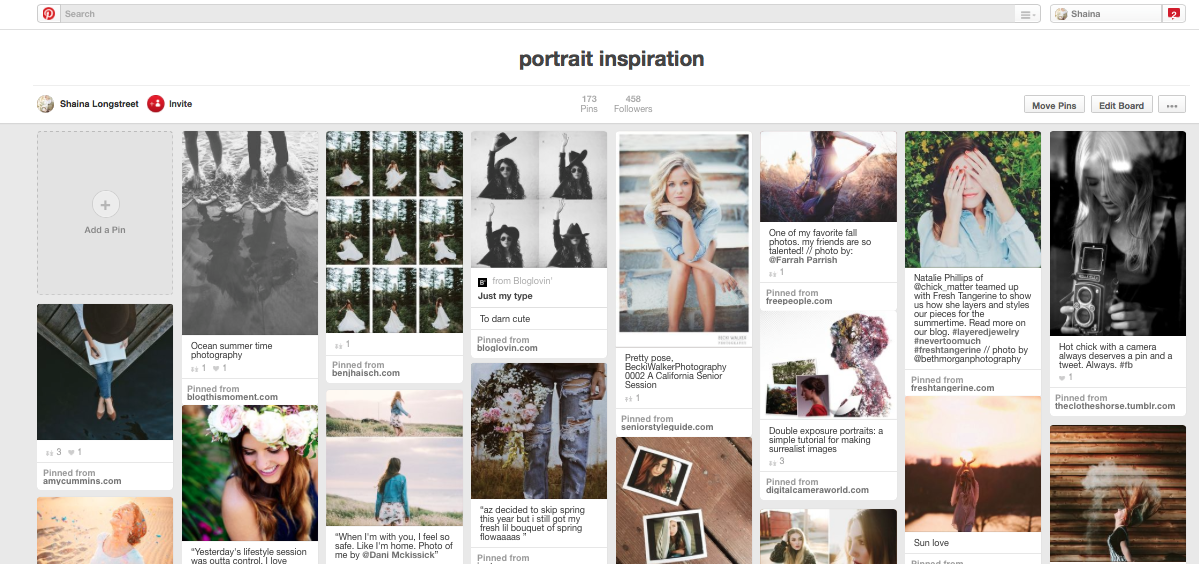Click the red Invite icon
1199x564 pixels.
[156, 104]
